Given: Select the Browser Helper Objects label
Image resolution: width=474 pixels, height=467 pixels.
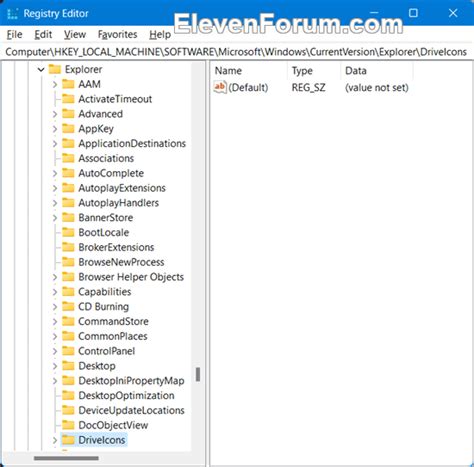Looking at the screenshot, I should [131, 277].
